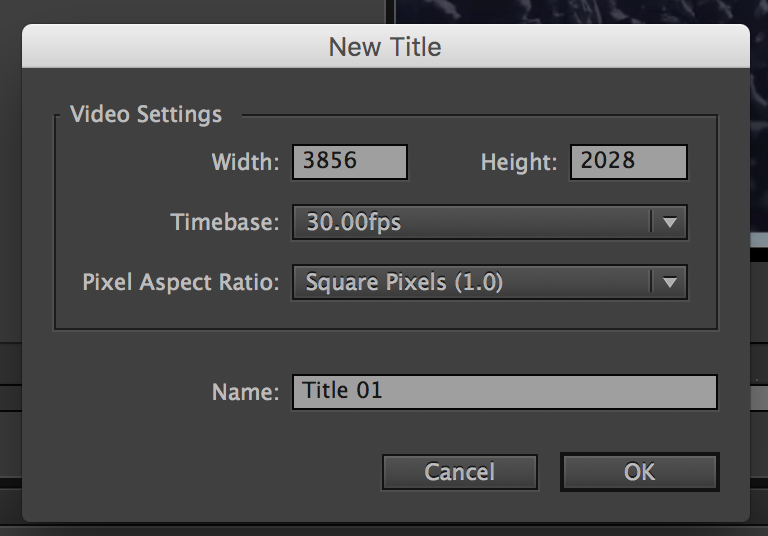
Task: Click the Timebase dropdown arrow
Action: click(669, 222)
